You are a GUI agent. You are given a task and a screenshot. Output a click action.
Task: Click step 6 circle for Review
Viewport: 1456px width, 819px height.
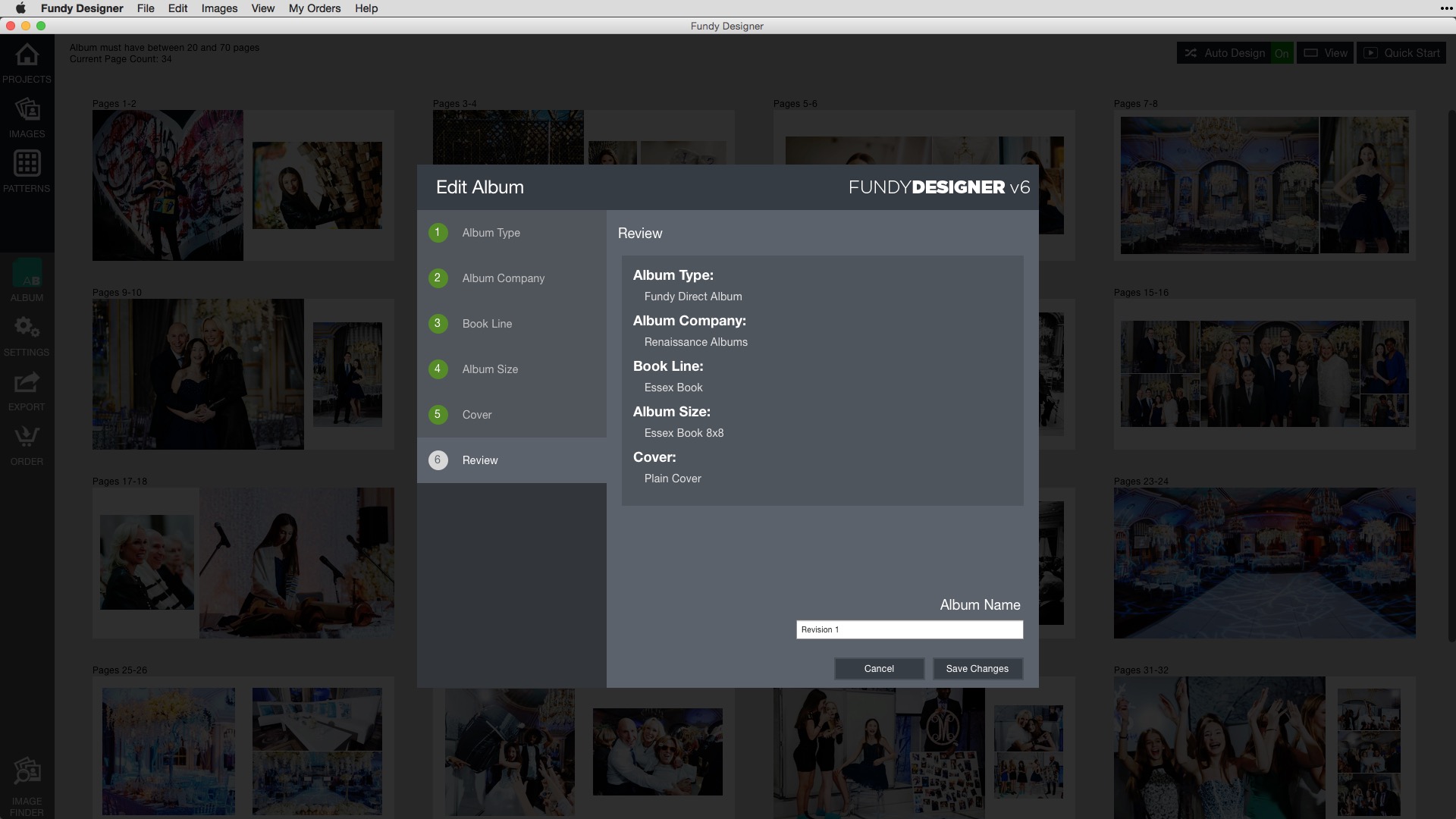[x=438, y=460]
